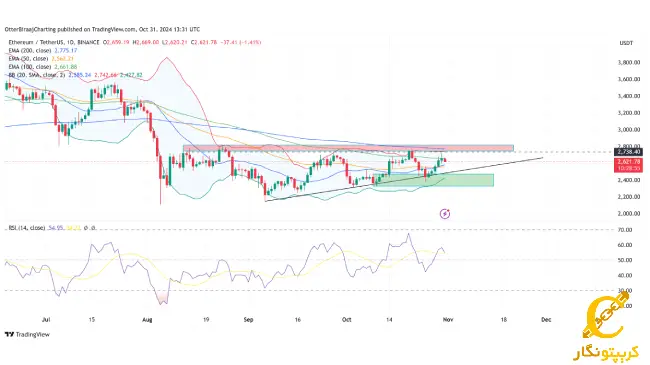Click the red 2,621.78 current price tag
Viewport: 650px width, 365px height.
coord(628,165)
